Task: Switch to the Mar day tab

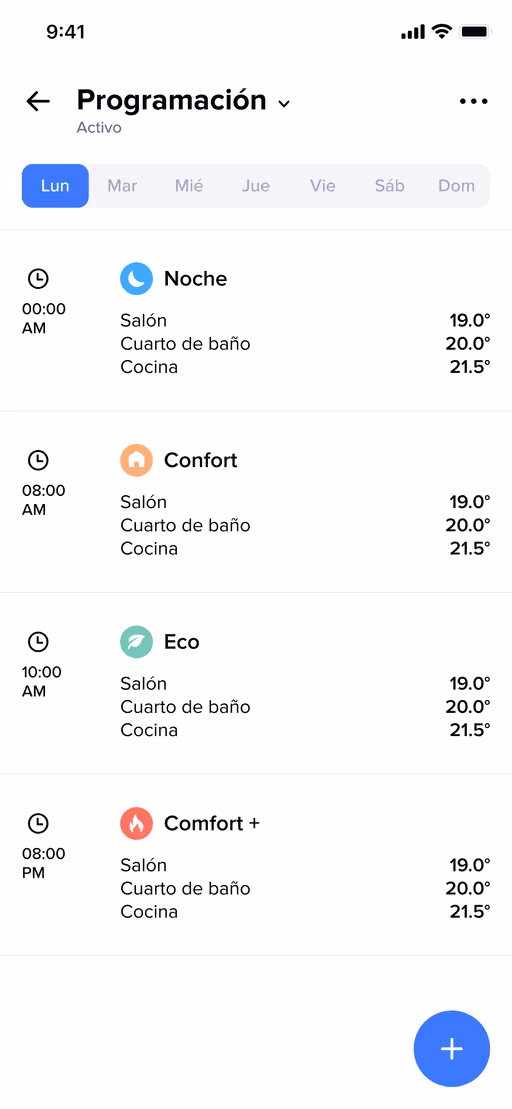Action: [x=122, y=186]
